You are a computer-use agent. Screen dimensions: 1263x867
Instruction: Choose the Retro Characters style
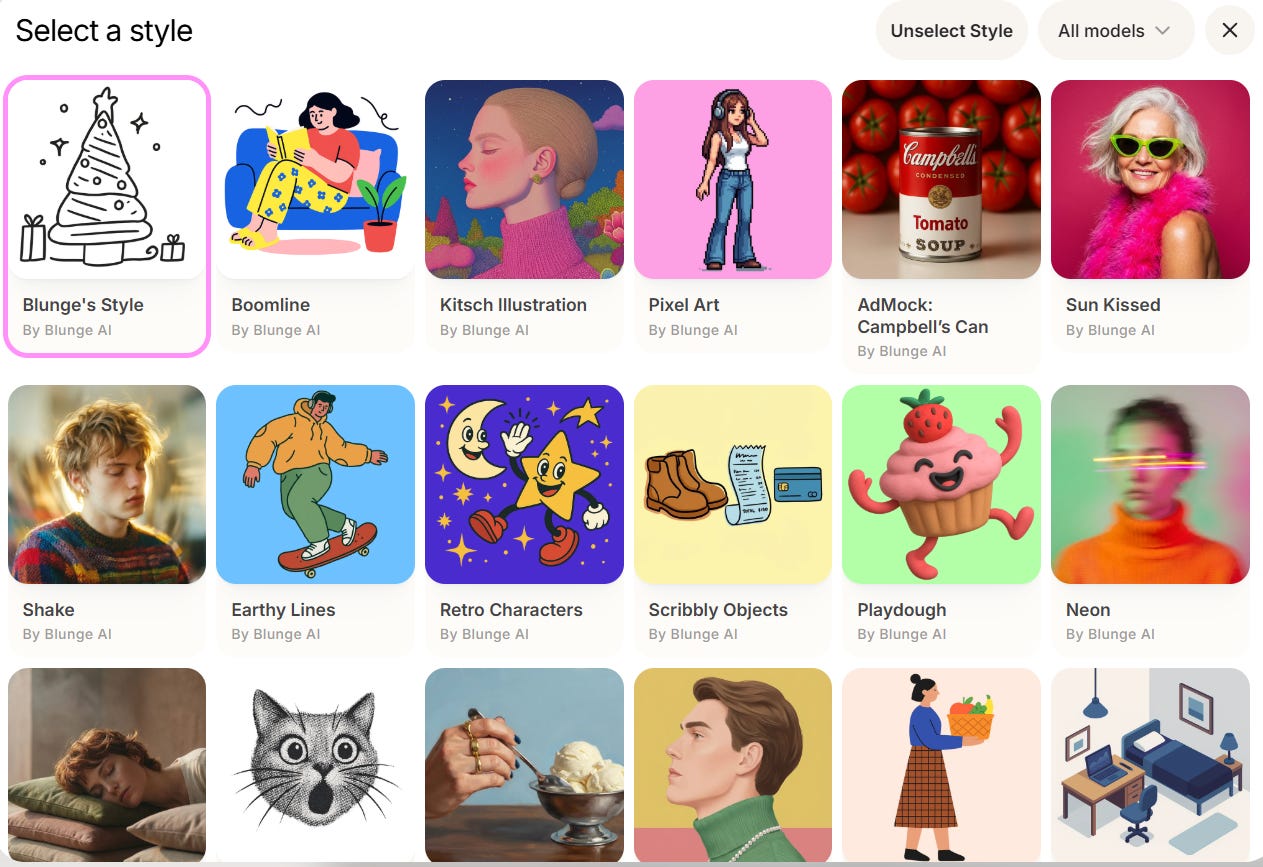pos(524,484)
